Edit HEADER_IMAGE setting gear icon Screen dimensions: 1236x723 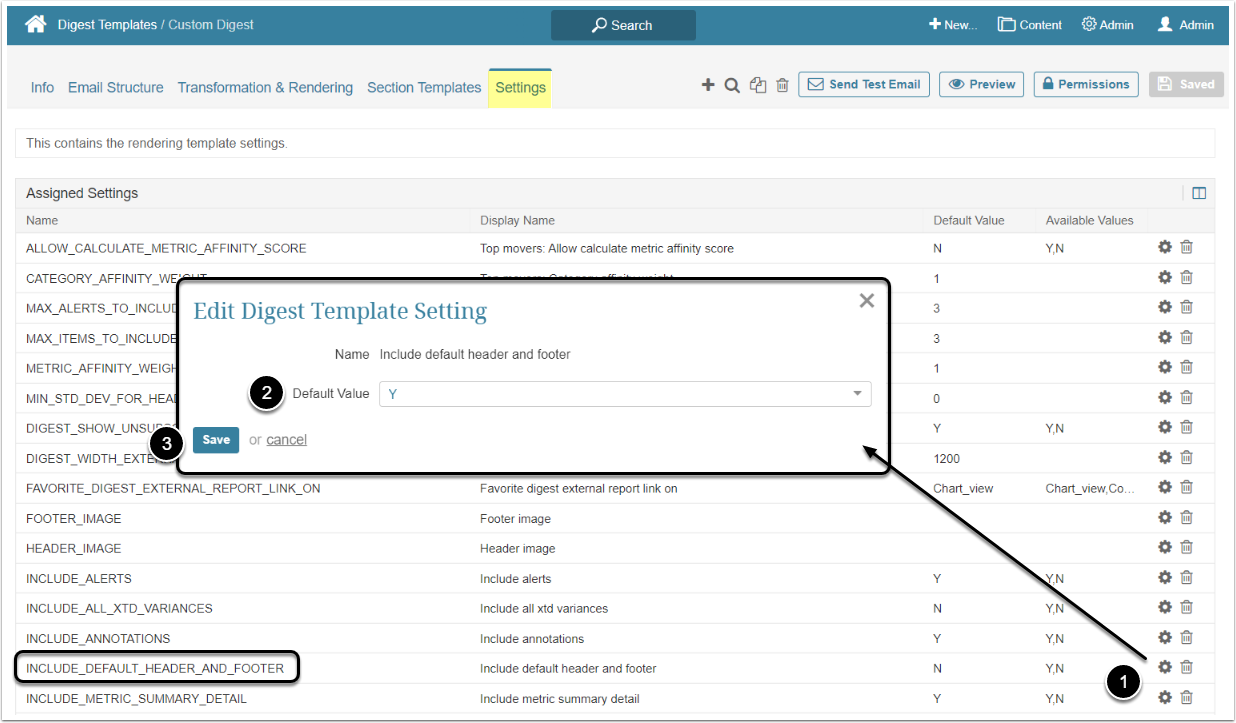coord(1165,547)
